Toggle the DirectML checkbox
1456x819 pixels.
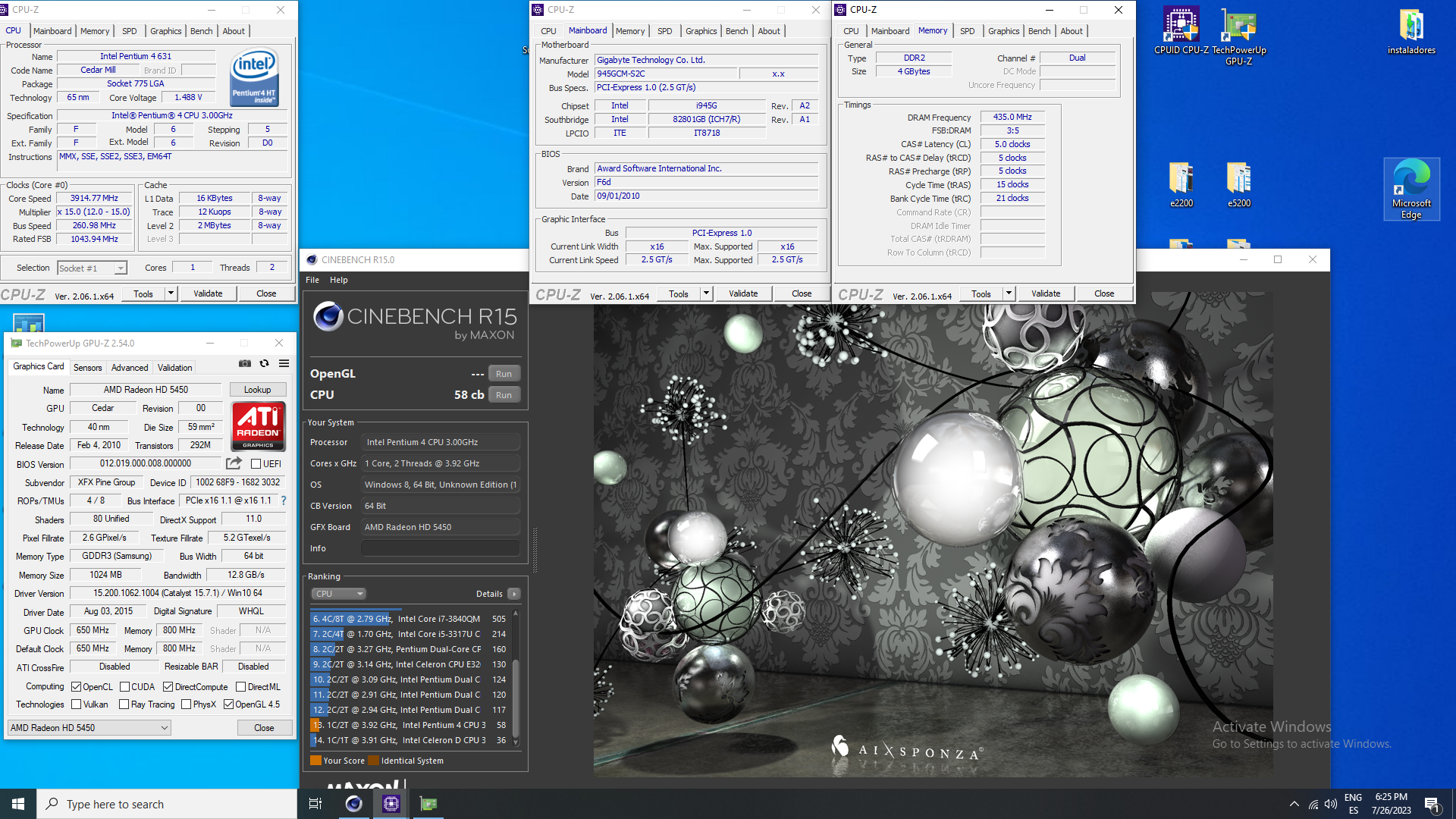click(x=240, y=686)
